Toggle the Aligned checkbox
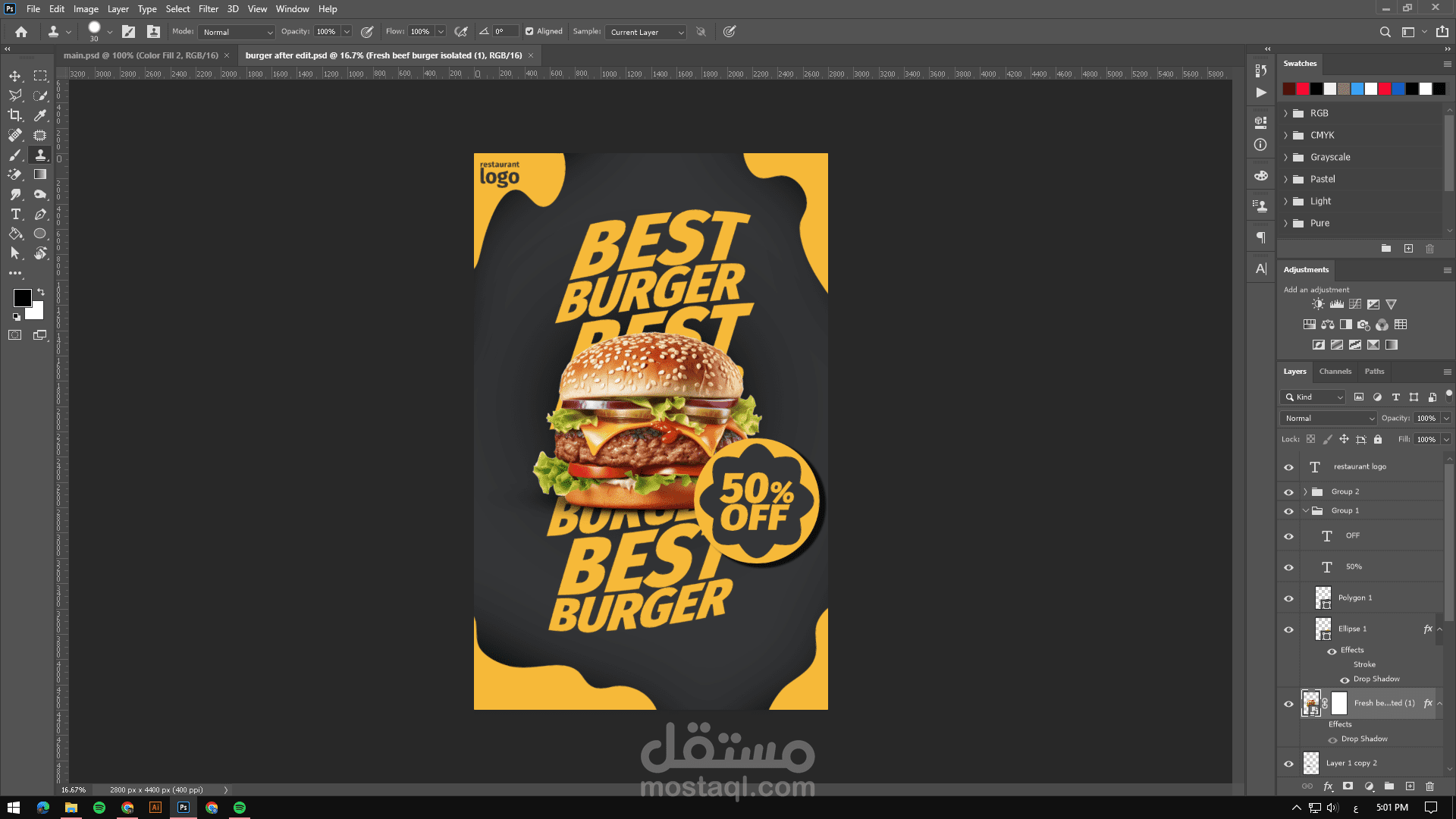The image size is (1456, 819). pos(529,32)
